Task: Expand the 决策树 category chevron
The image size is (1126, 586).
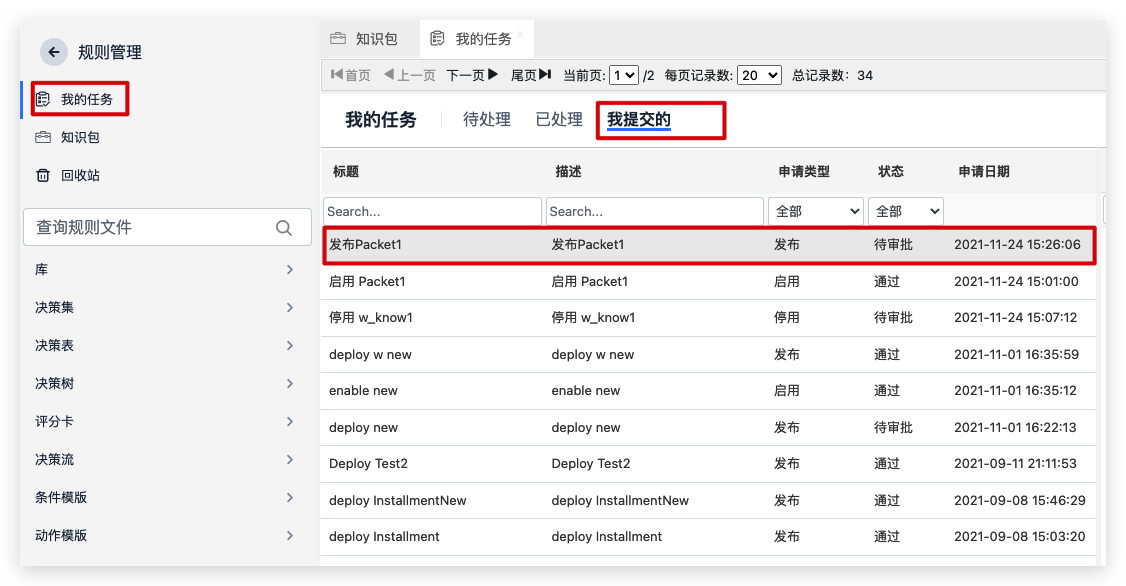Action: click(x=289, y=384)
